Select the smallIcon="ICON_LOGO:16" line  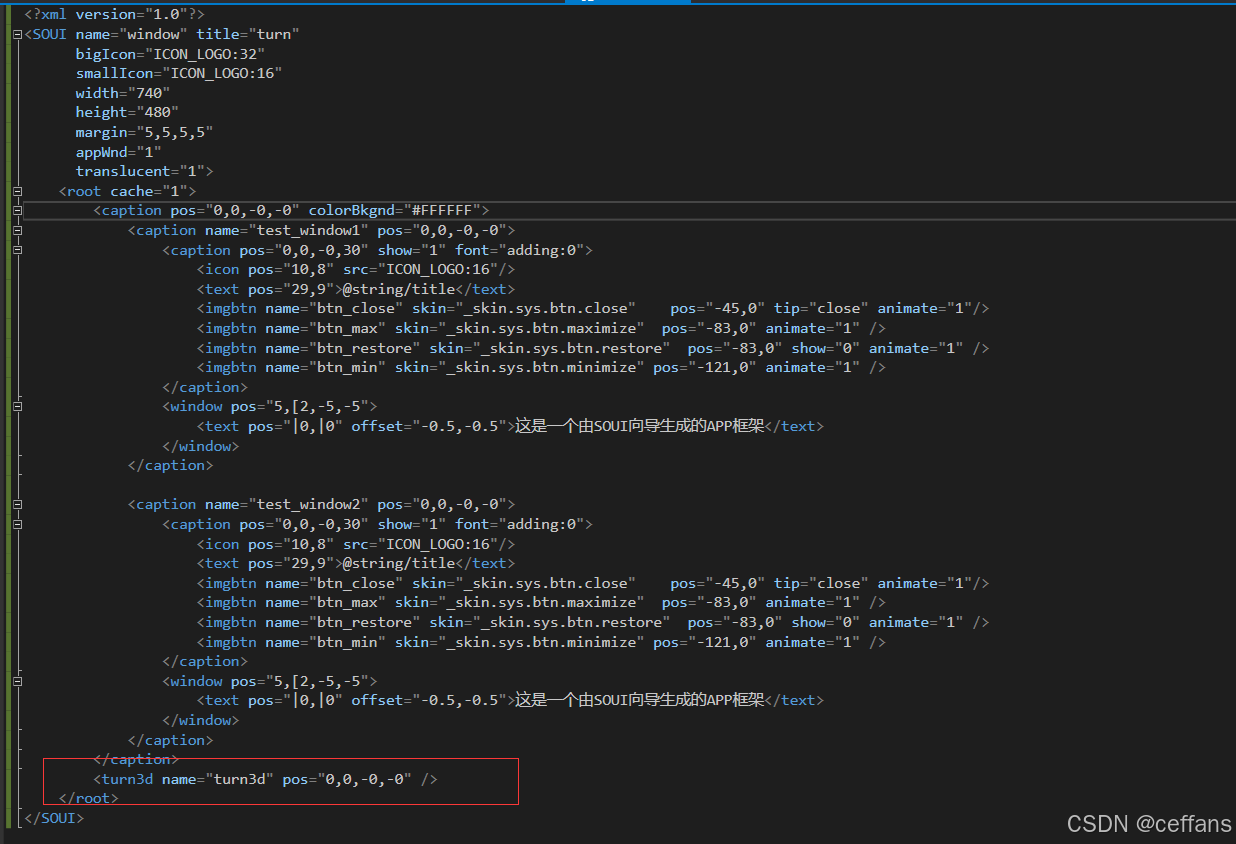tap(179, 73)
